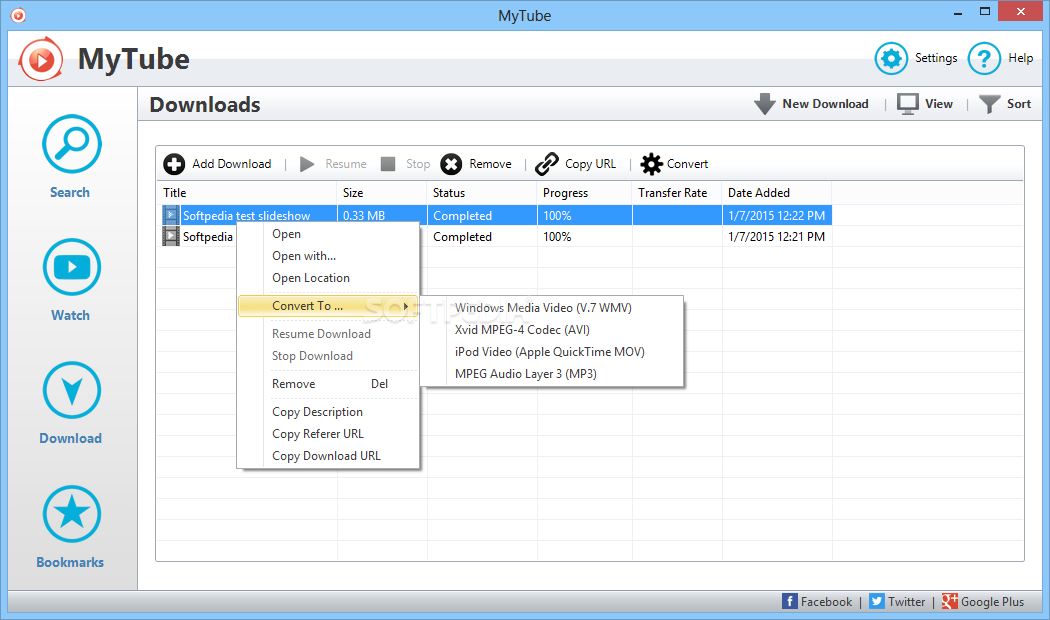Choose Open in the context menu
The height and width of the screenshot is (620, 1050).
click(329, 234)
